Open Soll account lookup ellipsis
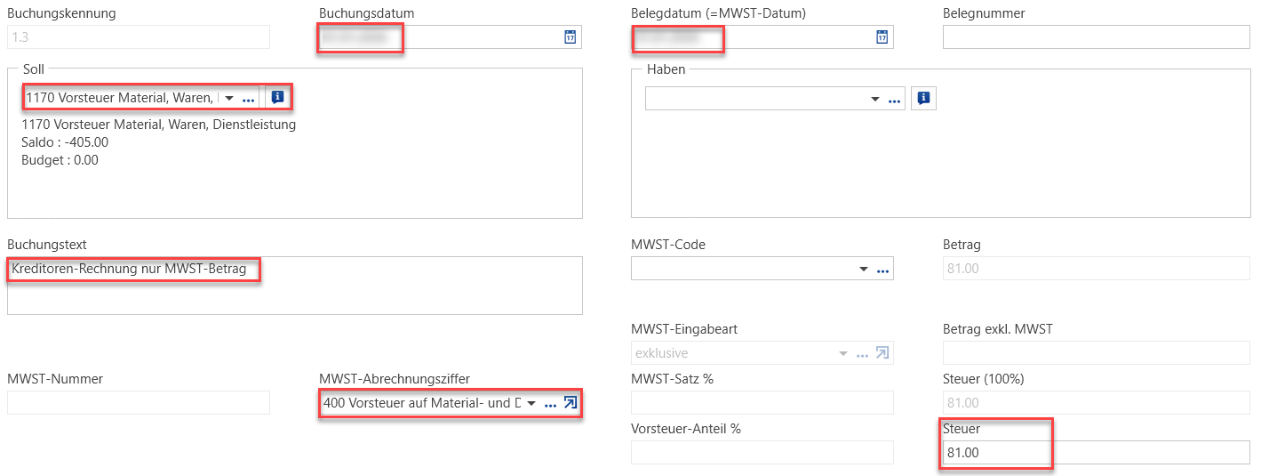1261x476 pixels. [x=249, y=99]
